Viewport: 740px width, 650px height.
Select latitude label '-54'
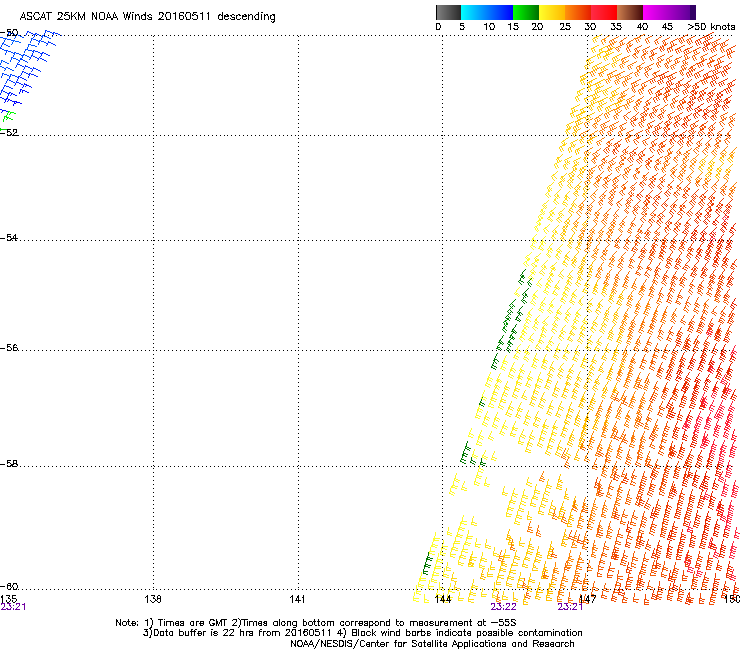click(x=9, y=237)
